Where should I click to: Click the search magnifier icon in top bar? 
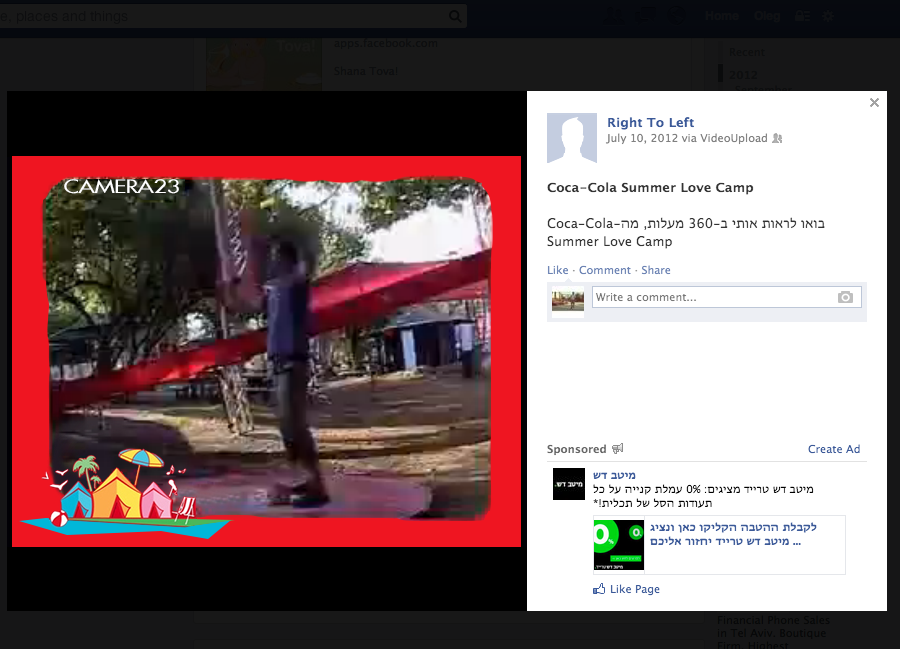pyautogui.click(x=455, y=16)
